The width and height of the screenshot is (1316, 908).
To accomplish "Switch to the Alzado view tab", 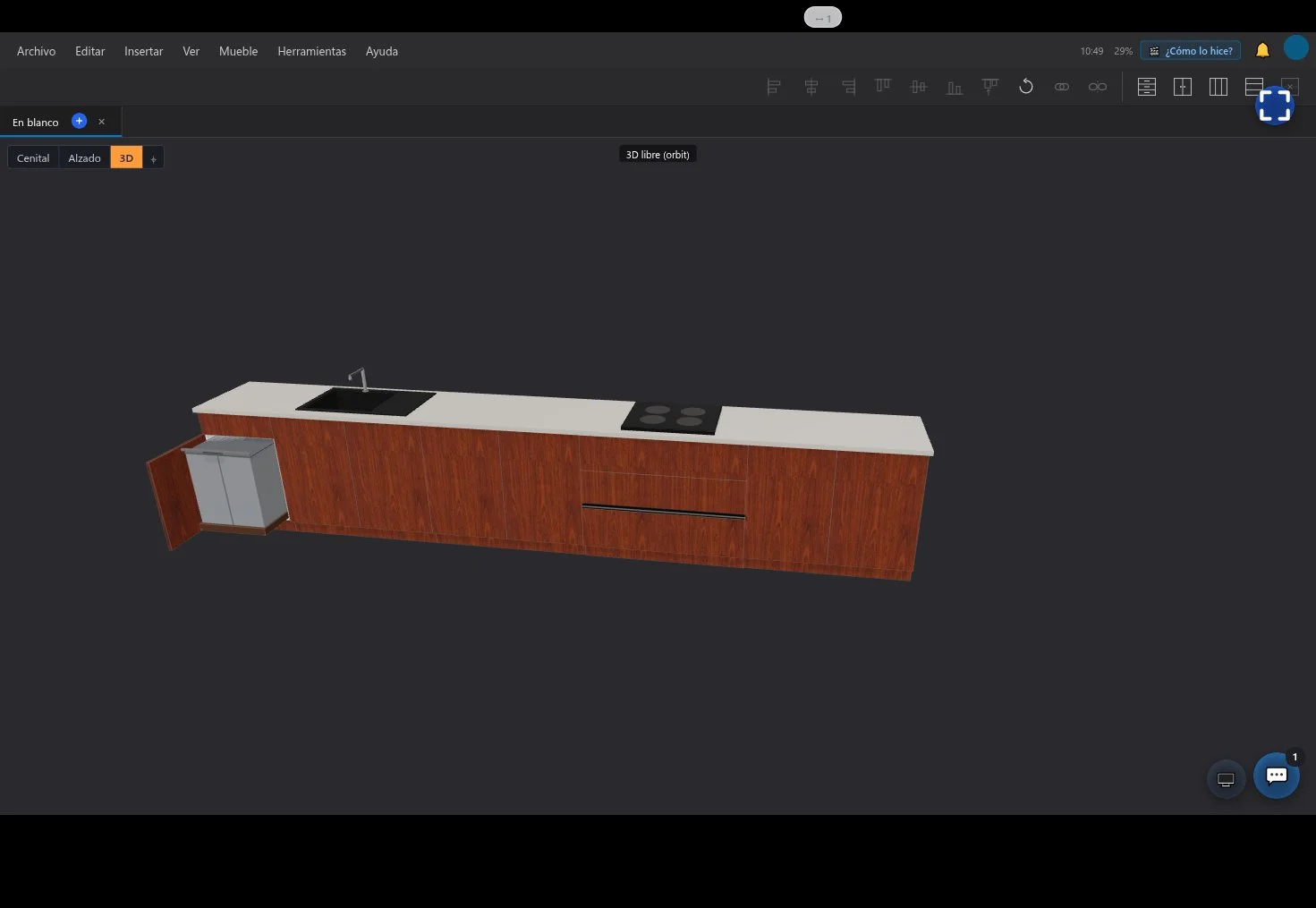I will tap(85, 157).
